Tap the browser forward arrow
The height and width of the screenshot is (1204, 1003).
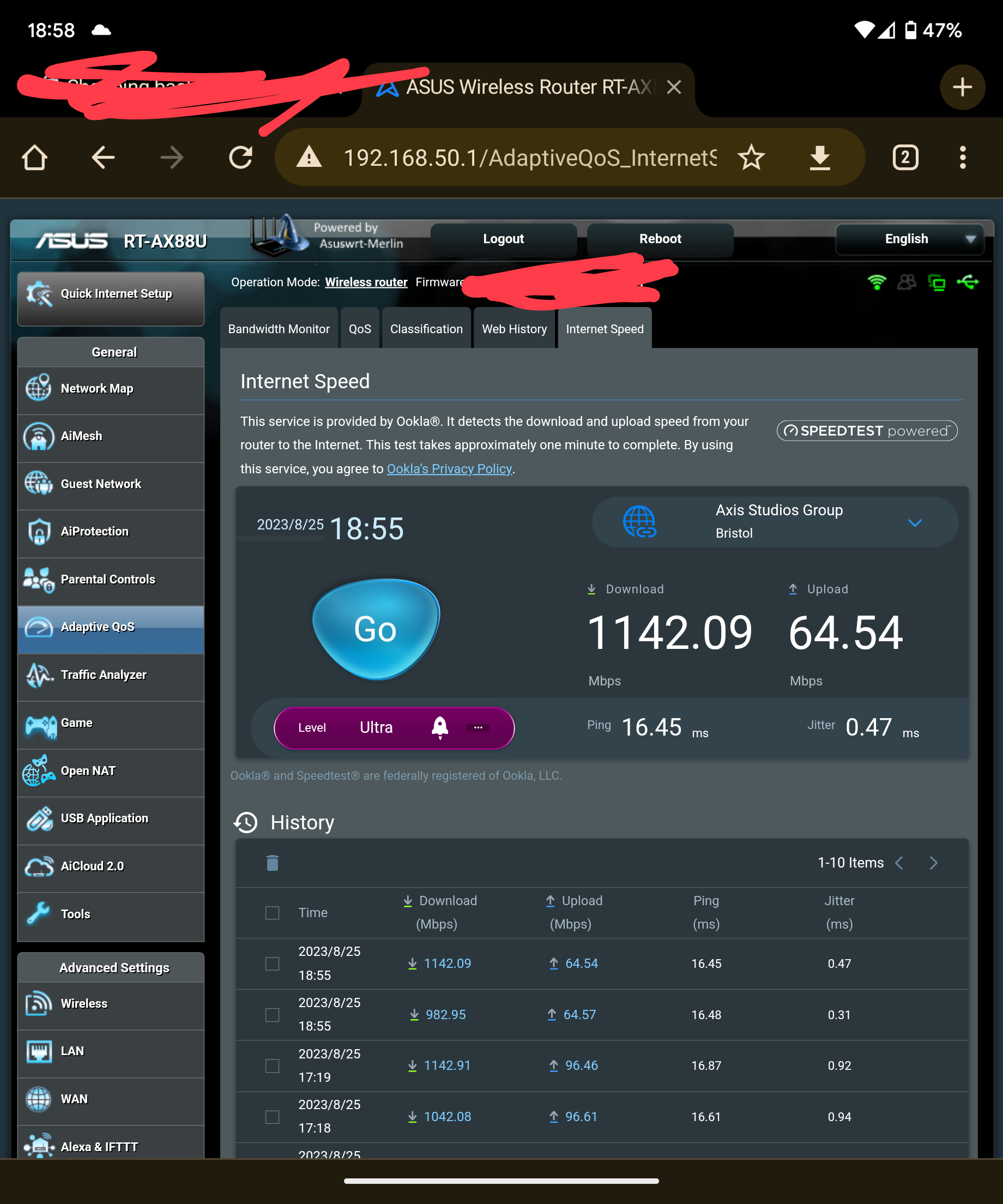click(x=172, y=157)
